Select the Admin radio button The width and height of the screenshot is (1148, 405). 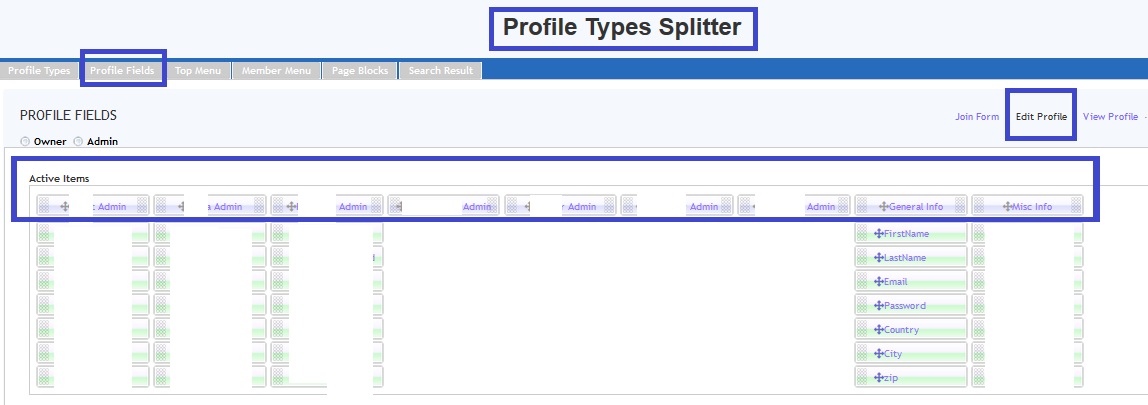(78, 142)
